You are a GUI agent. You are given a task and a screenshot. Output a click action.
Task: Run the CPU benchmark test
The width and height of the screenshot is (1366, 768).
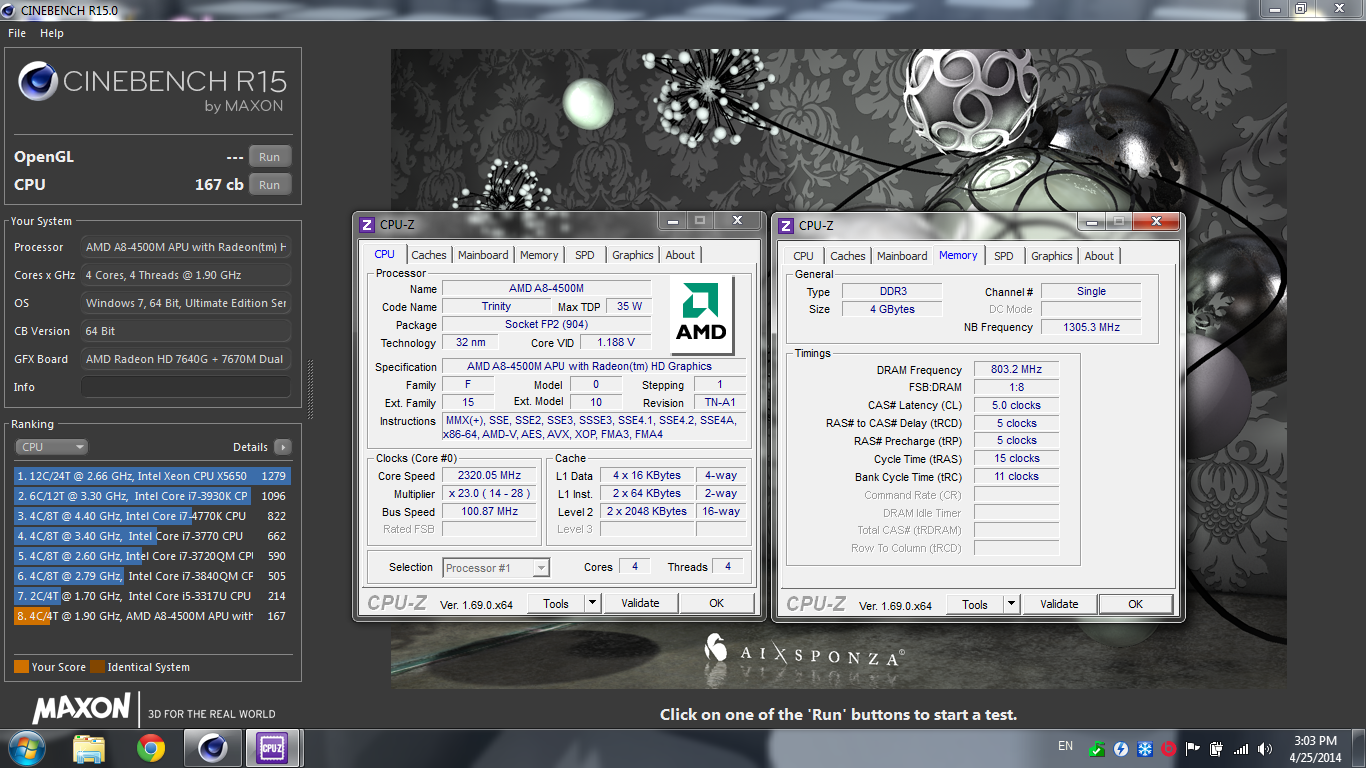point(270,185)
